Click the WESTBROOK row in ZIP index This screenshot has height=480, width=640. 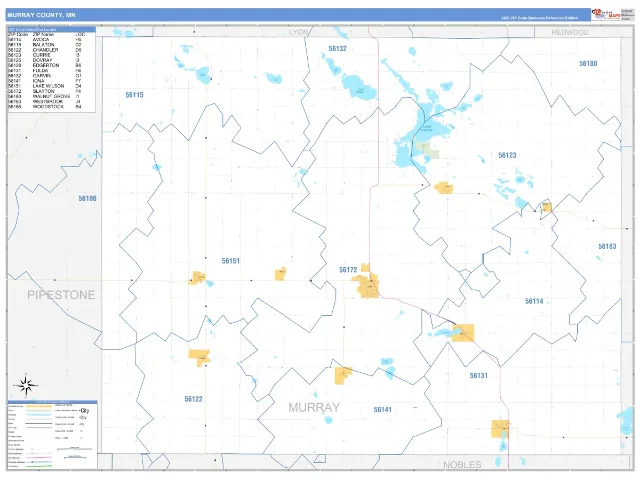(x=45, y=102)
